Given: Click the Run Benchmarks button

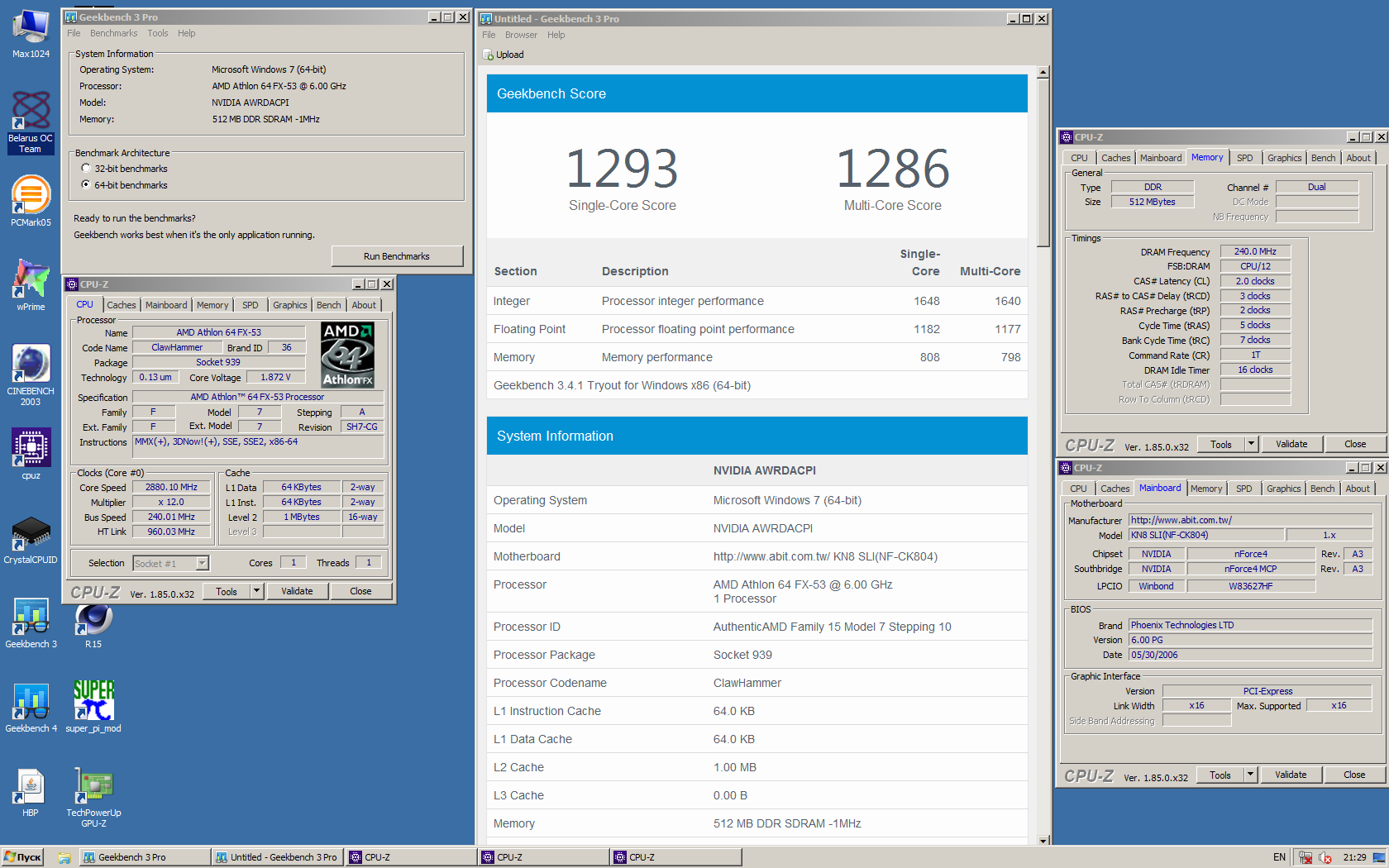Looking at the screenshot, I should click(x=397, y=256).
